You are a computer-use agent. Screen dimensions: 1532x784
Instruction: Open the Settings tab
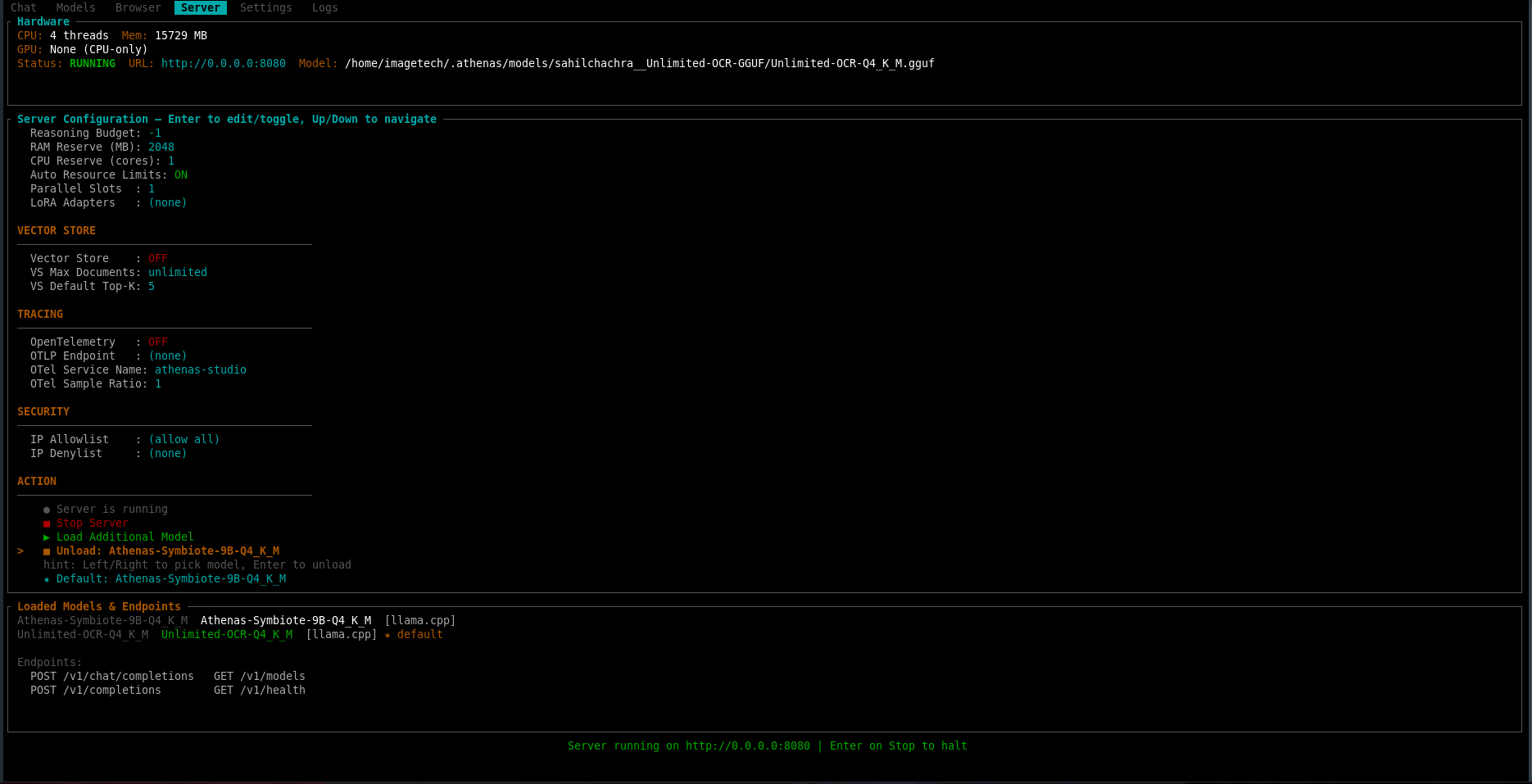[266, 7]
